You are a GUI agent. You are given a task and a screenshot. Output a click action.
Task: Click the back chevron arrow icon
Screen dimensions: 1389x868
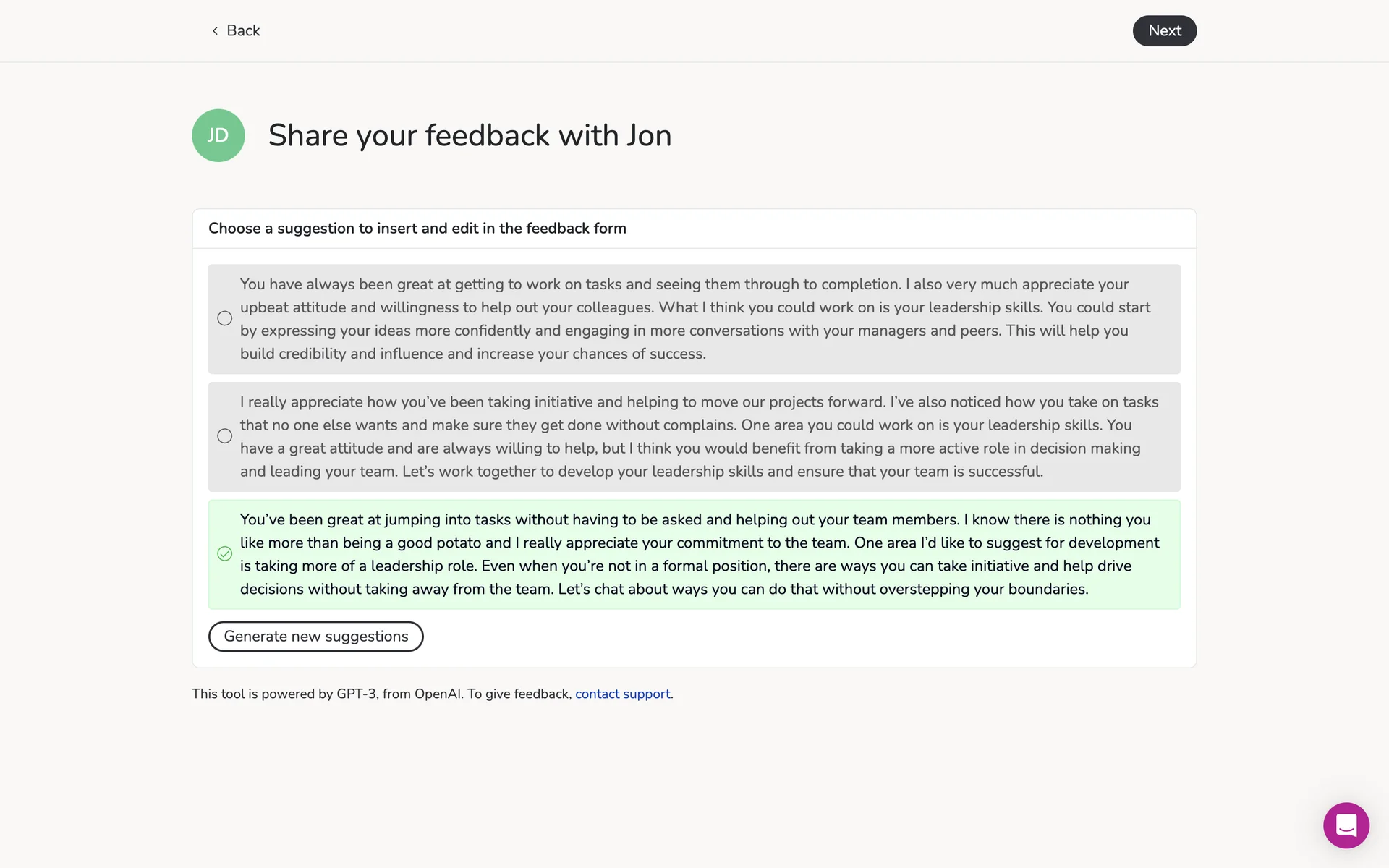tap(215, 30)
